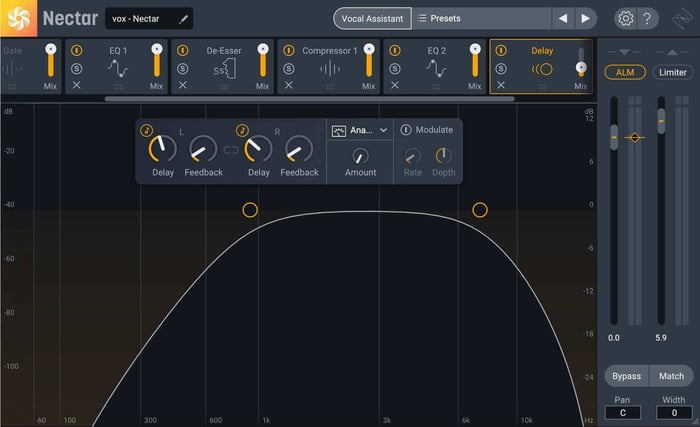Click the gain match diamond marker
Viewport: 700px width, 427px height.
pos(635,138)
